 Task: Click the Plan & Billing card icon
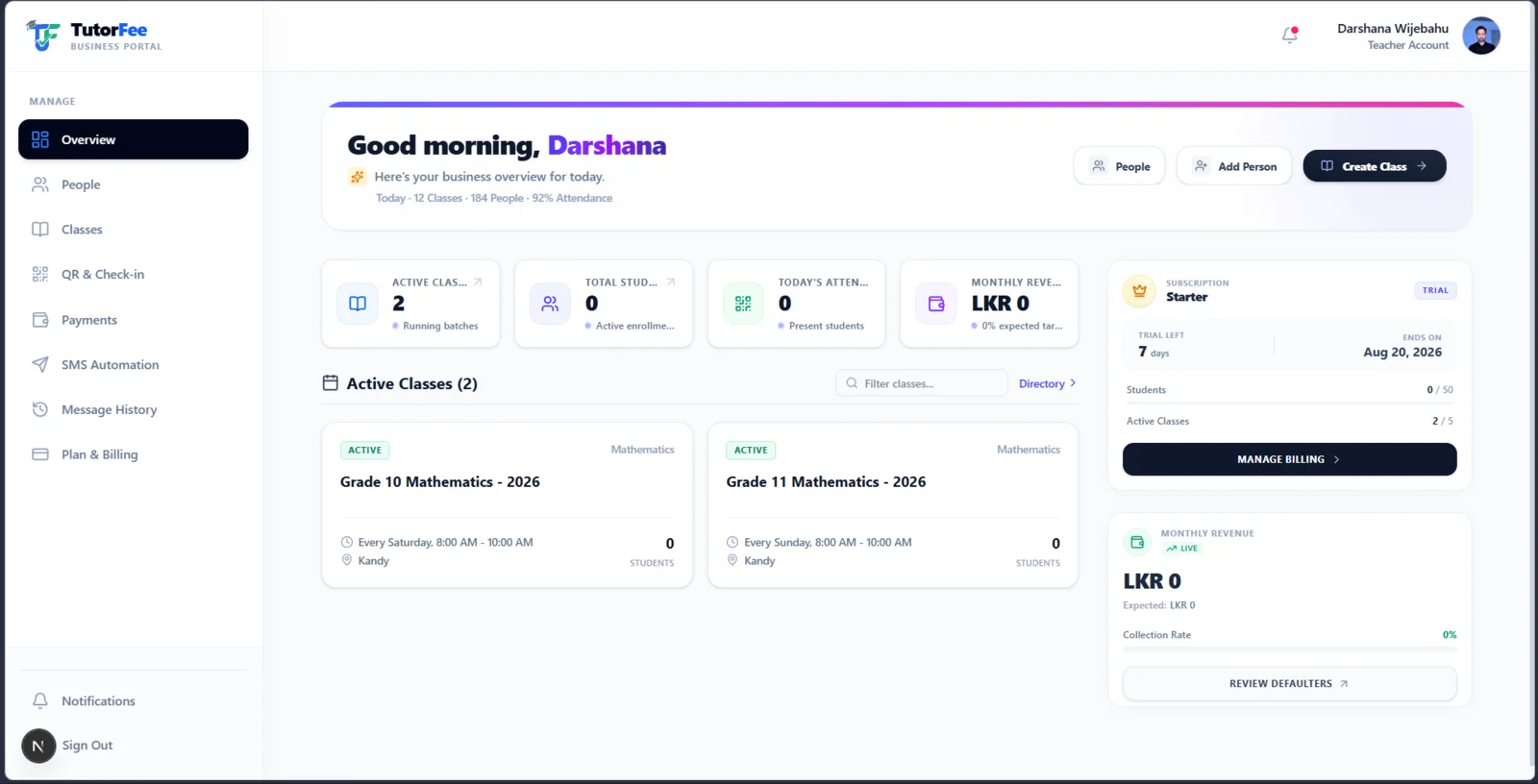40,454
